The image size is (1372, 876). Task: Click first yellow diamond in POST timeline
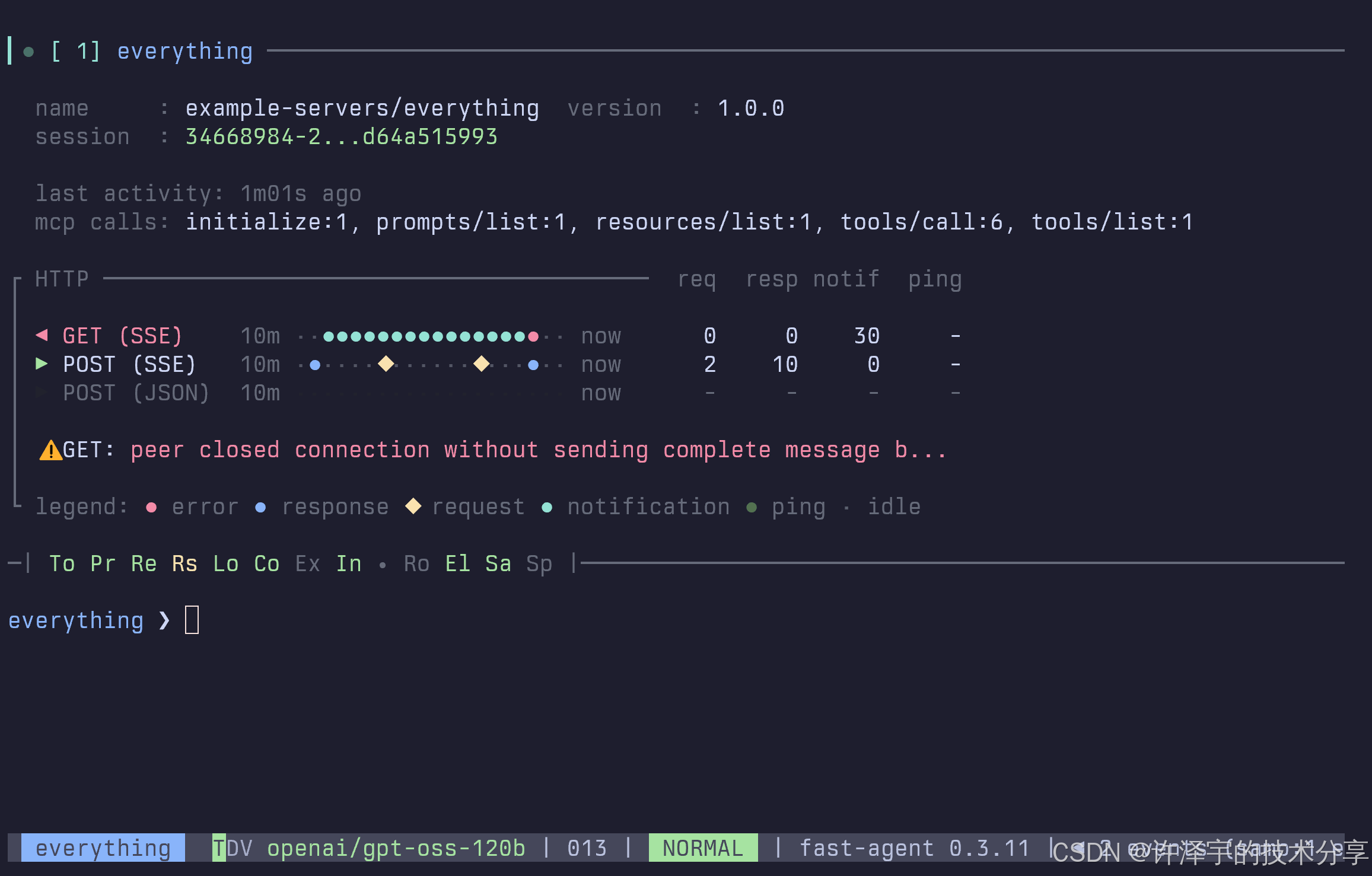pyautogui.click(x=386, y=364)
